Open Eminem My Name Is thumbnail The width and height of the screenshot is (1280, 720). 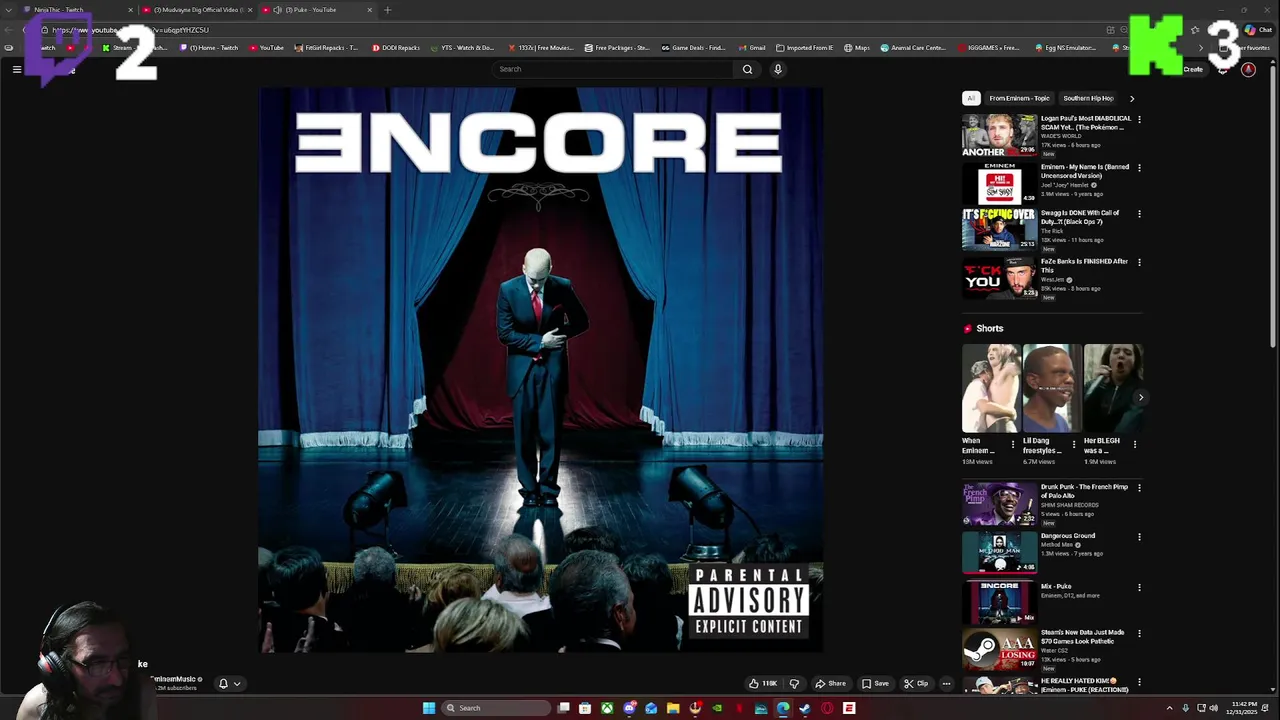click(999, 183)
